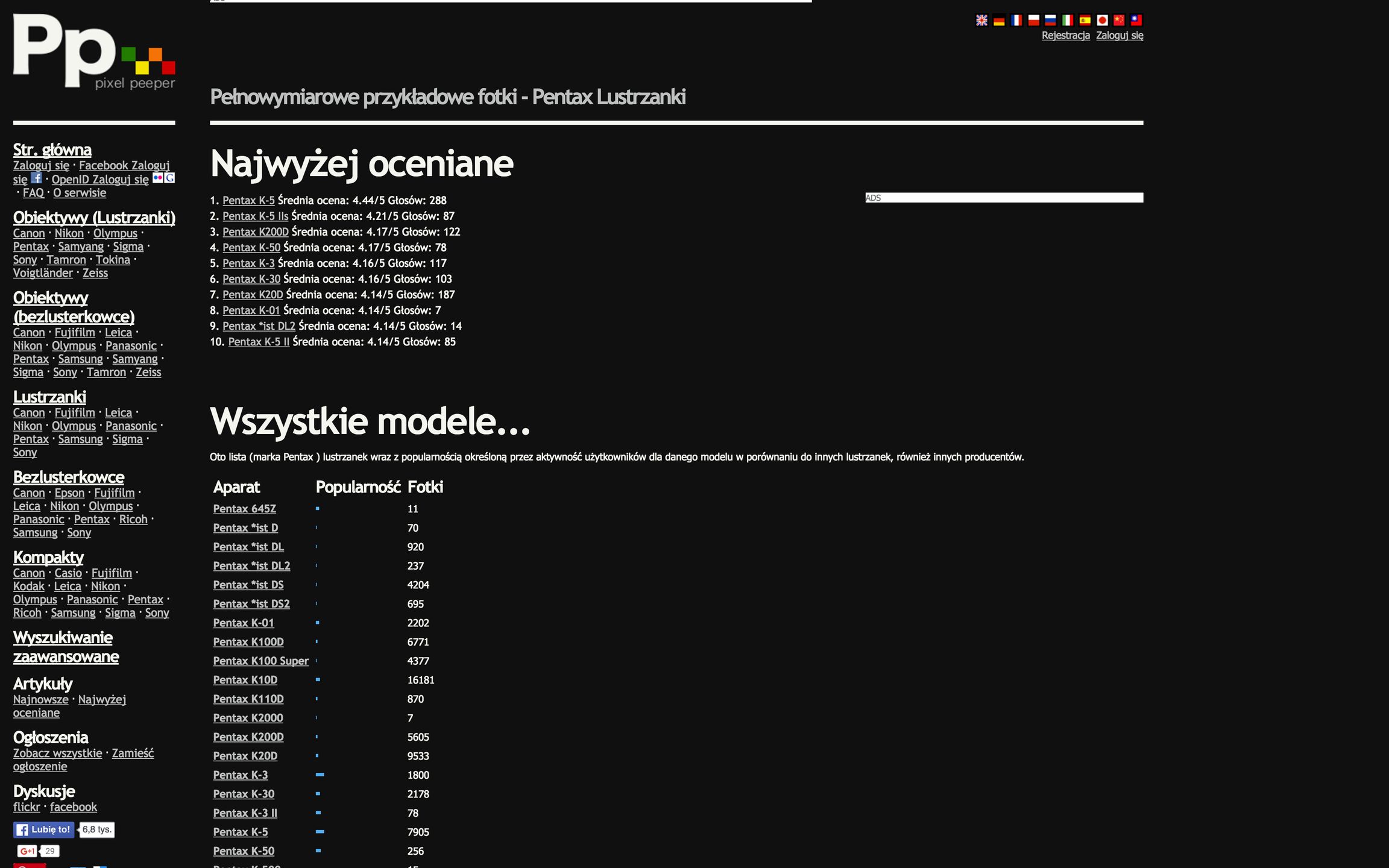Click the Flickr OpenID login icon
The height and width of the screenshot is (868, 1389).
coord(158,178)
